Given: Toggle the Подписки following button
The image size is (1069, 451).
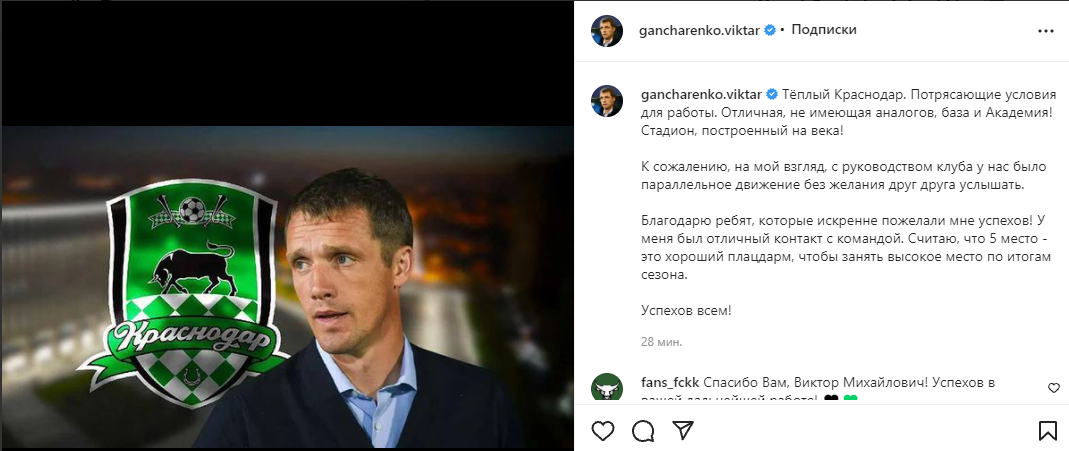Looking at the screenshot, I should point(824,30).
